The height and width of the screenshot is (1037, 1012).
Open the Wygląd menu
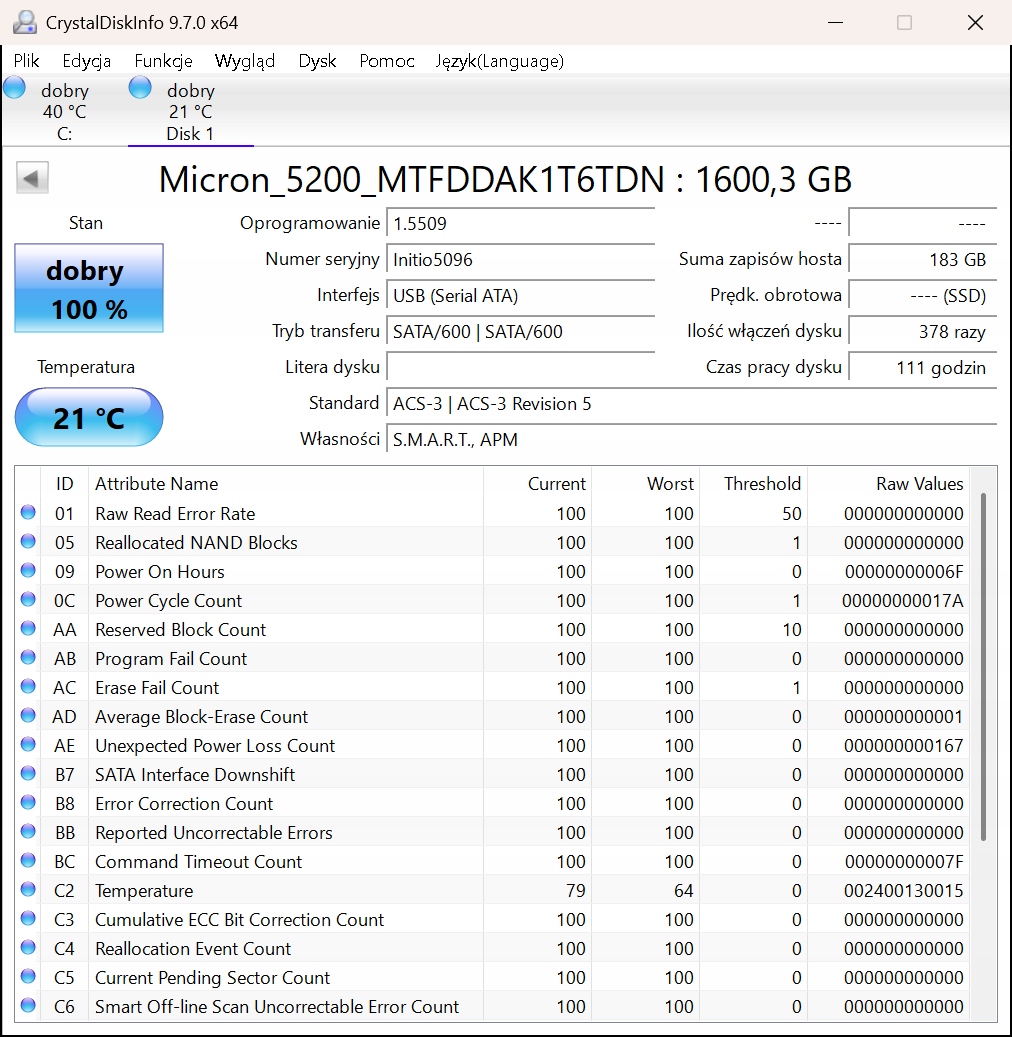click(245, 61)
